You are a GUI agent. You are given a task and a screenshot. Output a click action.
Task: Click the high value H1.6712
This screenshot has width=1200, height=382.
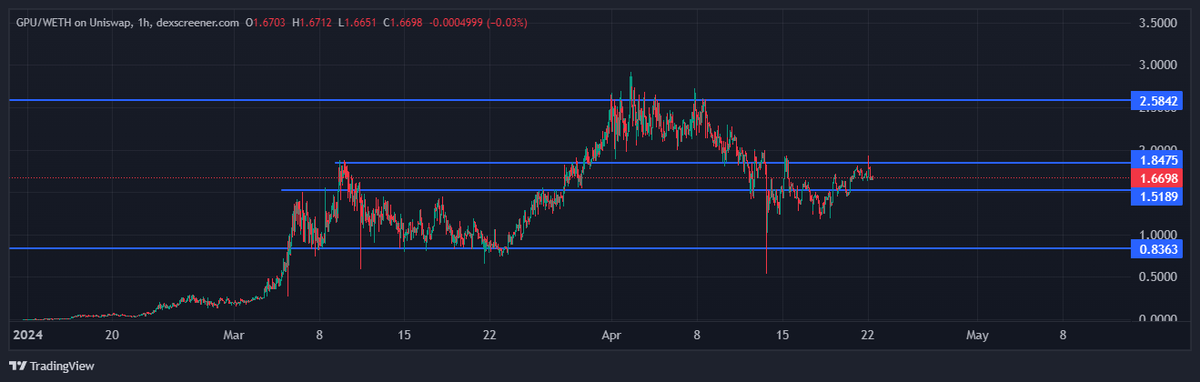pyautogui.click(x=313, y=22)
